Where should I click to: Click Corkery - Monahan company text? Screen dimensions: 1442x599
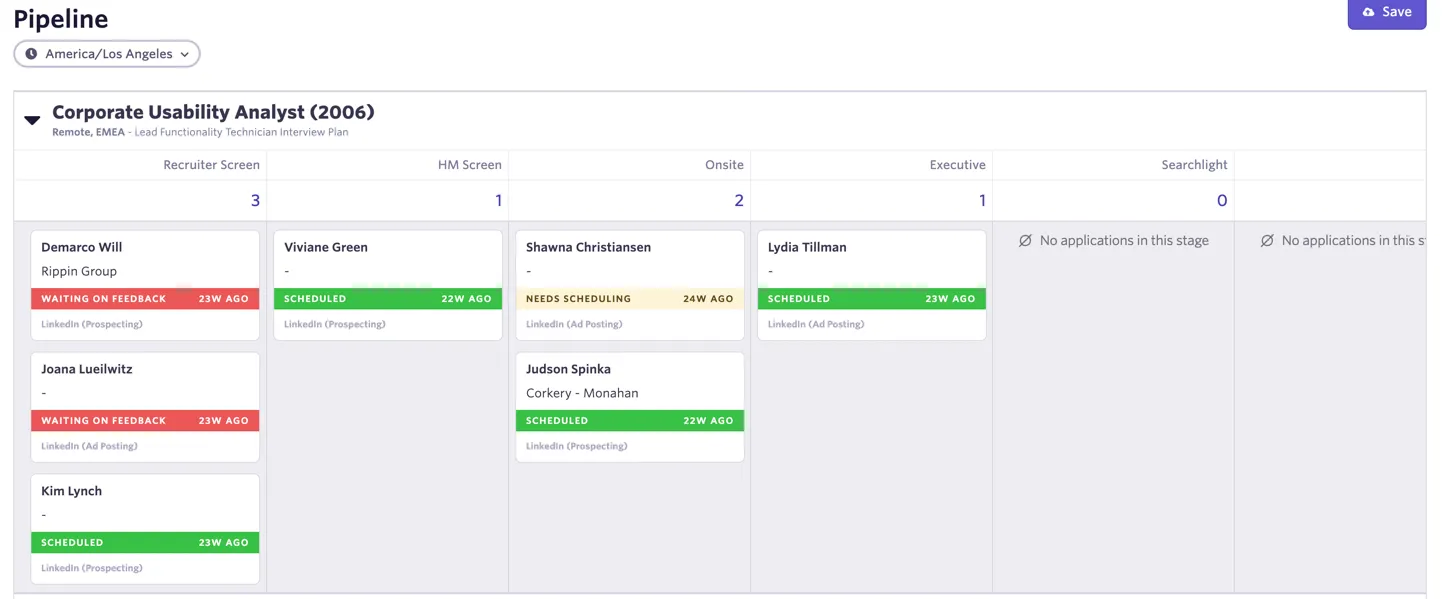pyautogui.click(x=582, y=393)
